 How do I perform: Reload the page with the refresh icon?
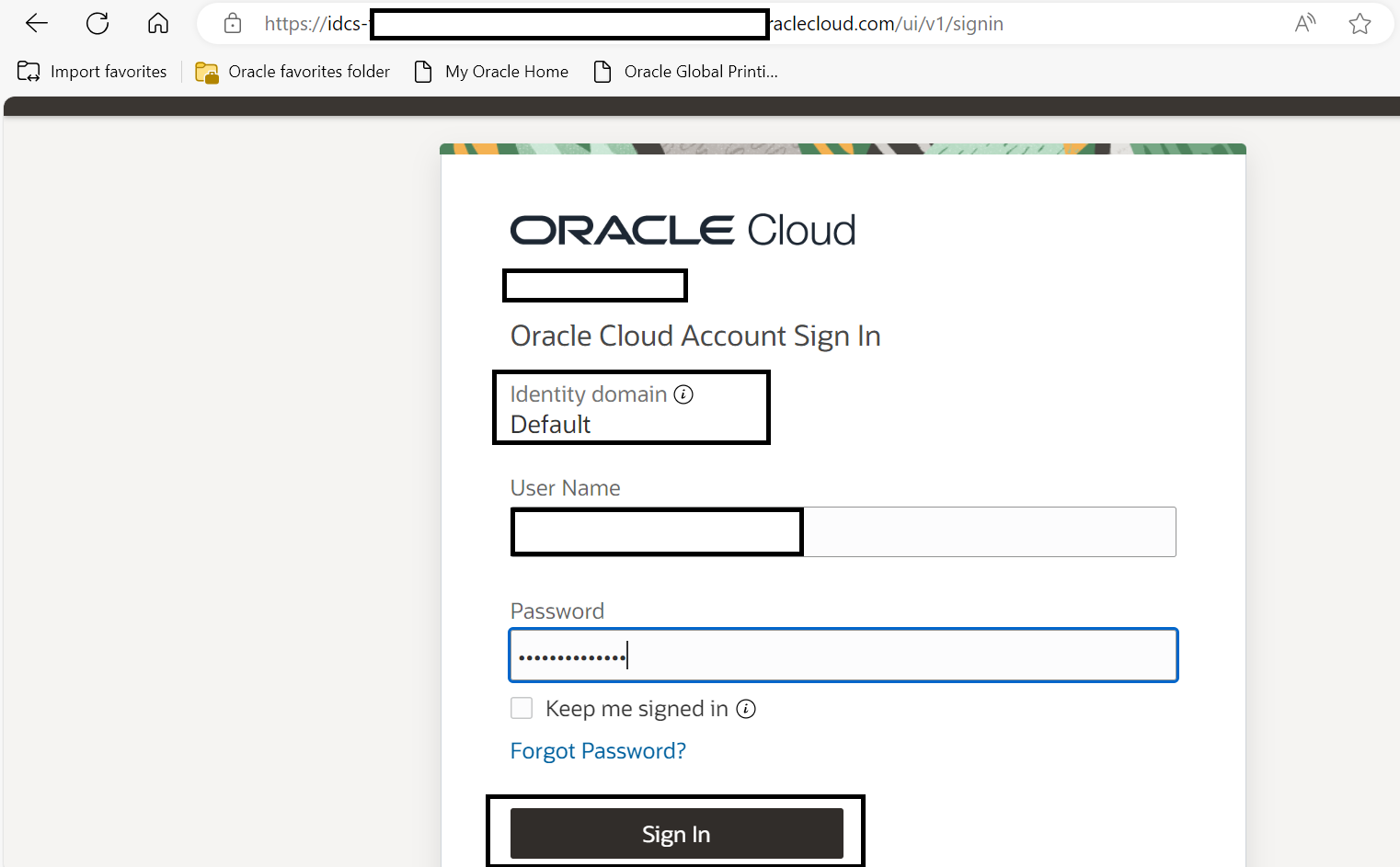[x=98, y=24]
